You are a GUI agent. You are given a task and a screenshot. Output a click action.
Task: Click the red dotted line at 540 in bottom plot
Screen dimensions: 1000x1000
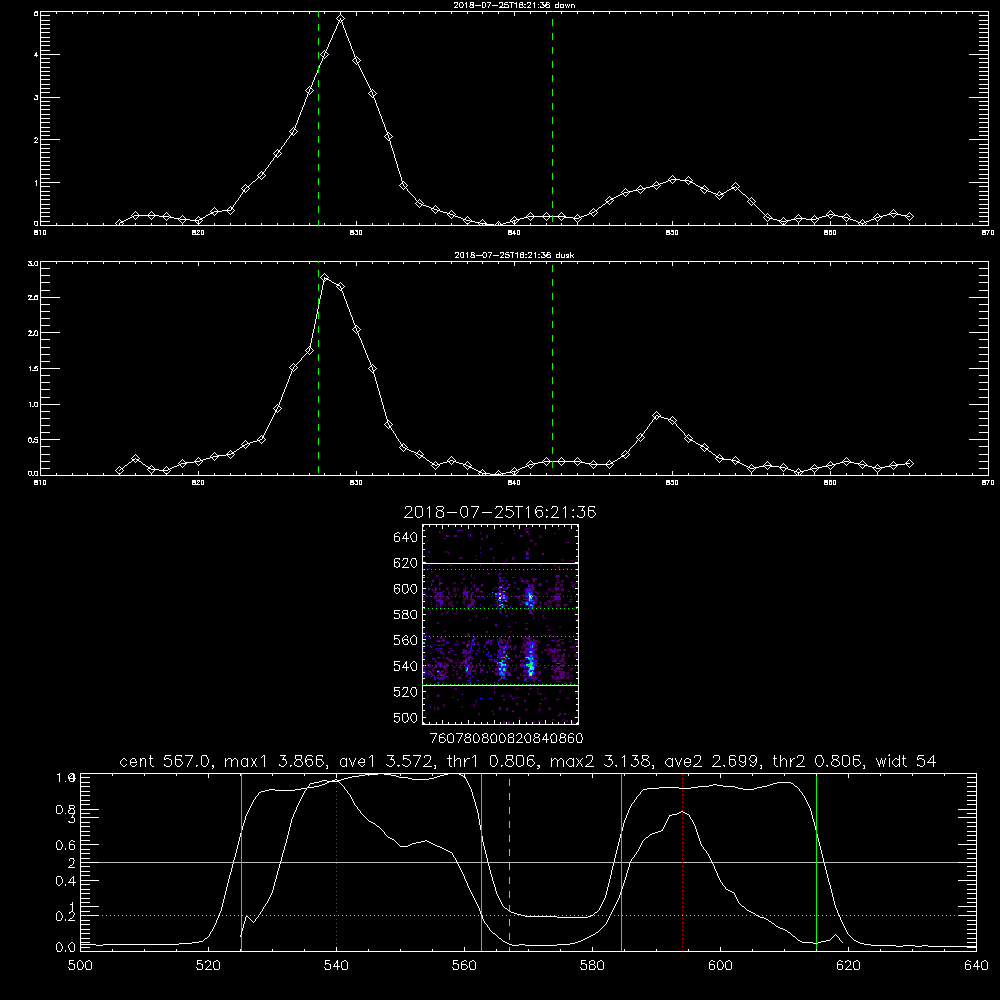(337, 862)
